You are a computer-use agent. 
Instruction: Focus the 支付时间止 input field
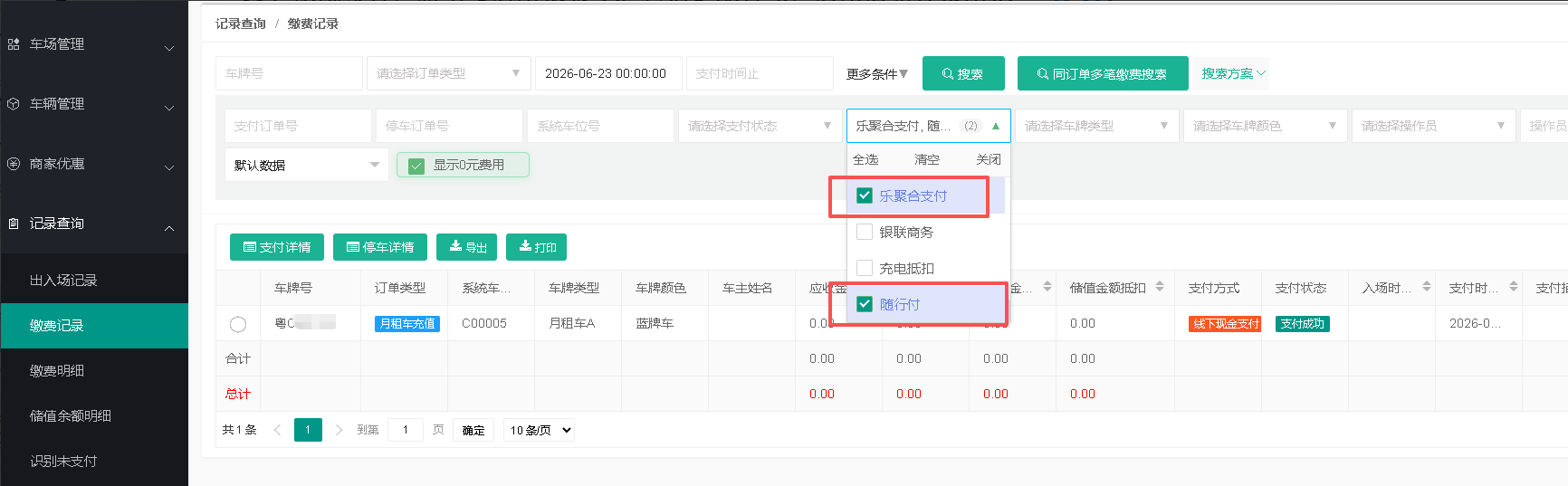(760, 73)
